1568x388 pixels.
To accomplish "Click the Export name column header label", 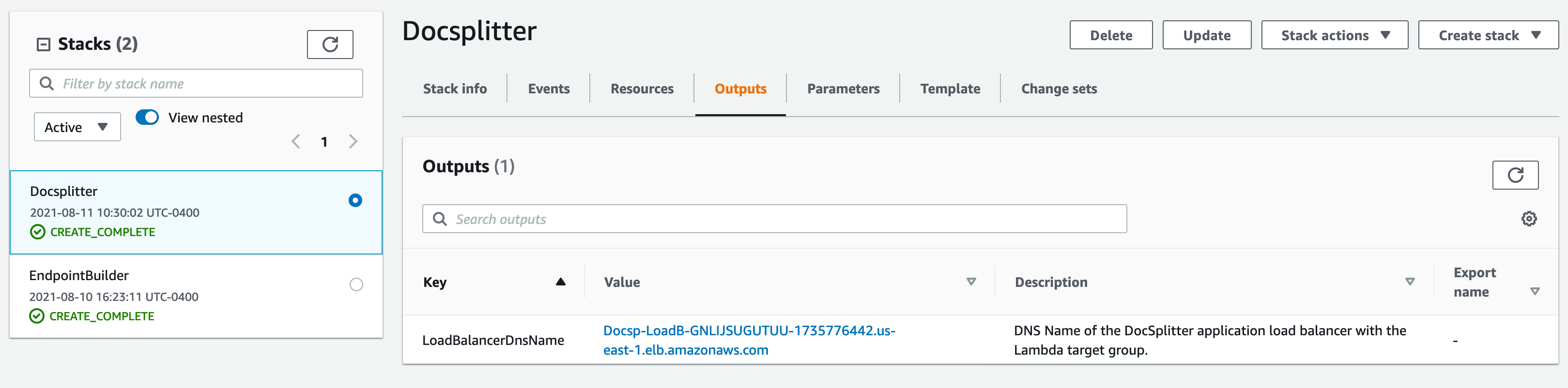I will [x=1474, y=282].
